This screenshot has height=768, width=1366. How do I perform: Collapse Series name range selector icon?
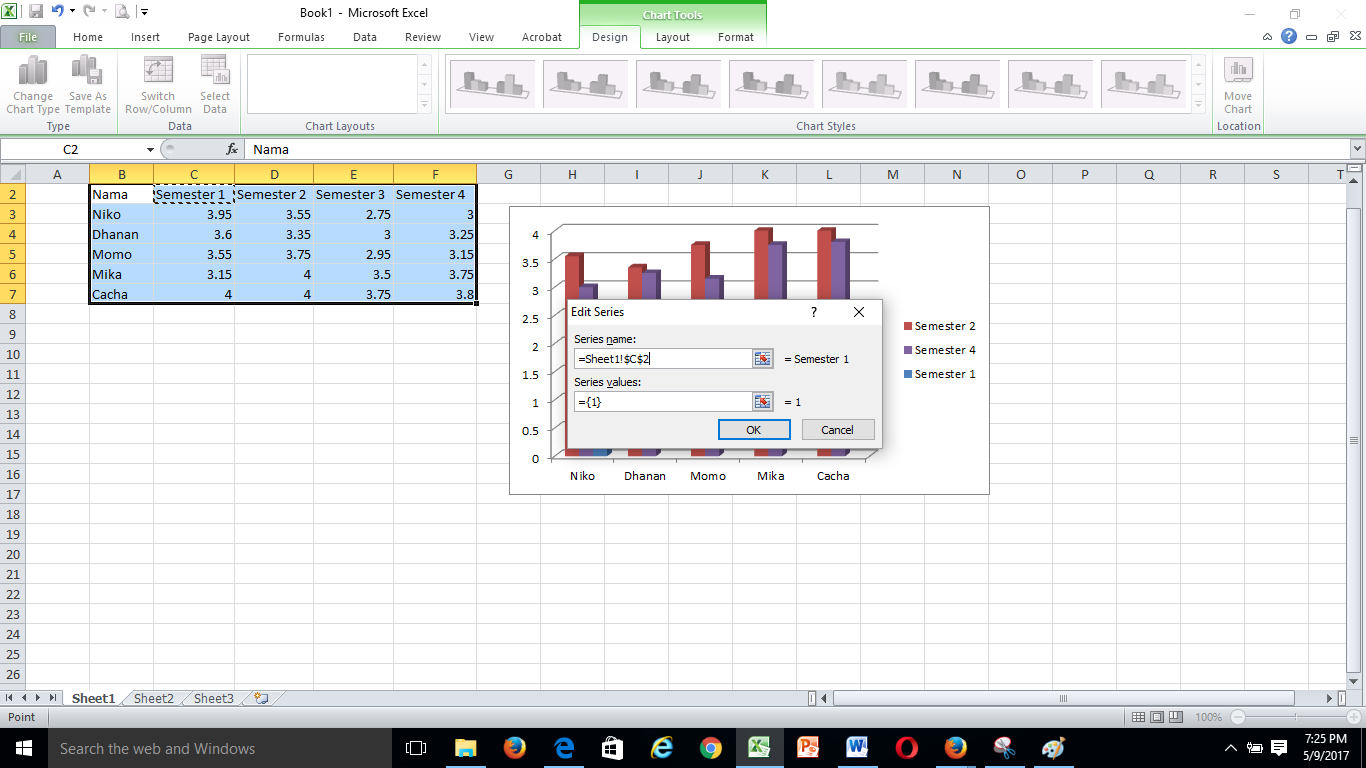coord(763,359)
